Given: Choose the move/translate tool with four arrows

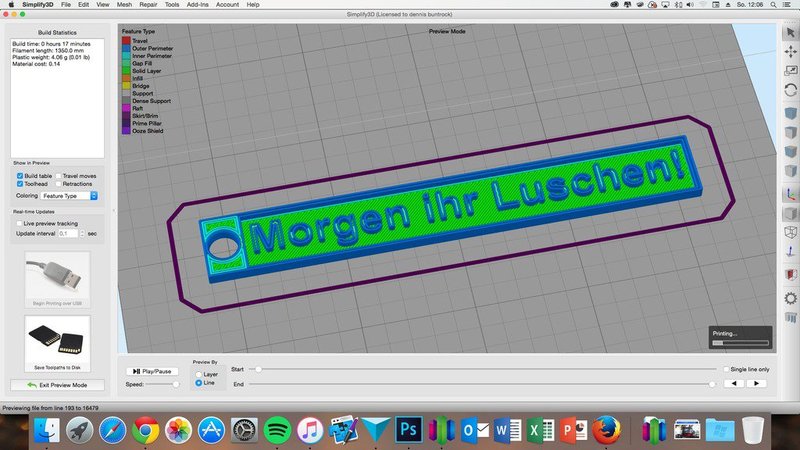Looking at the screenshot, I should 790,52.
